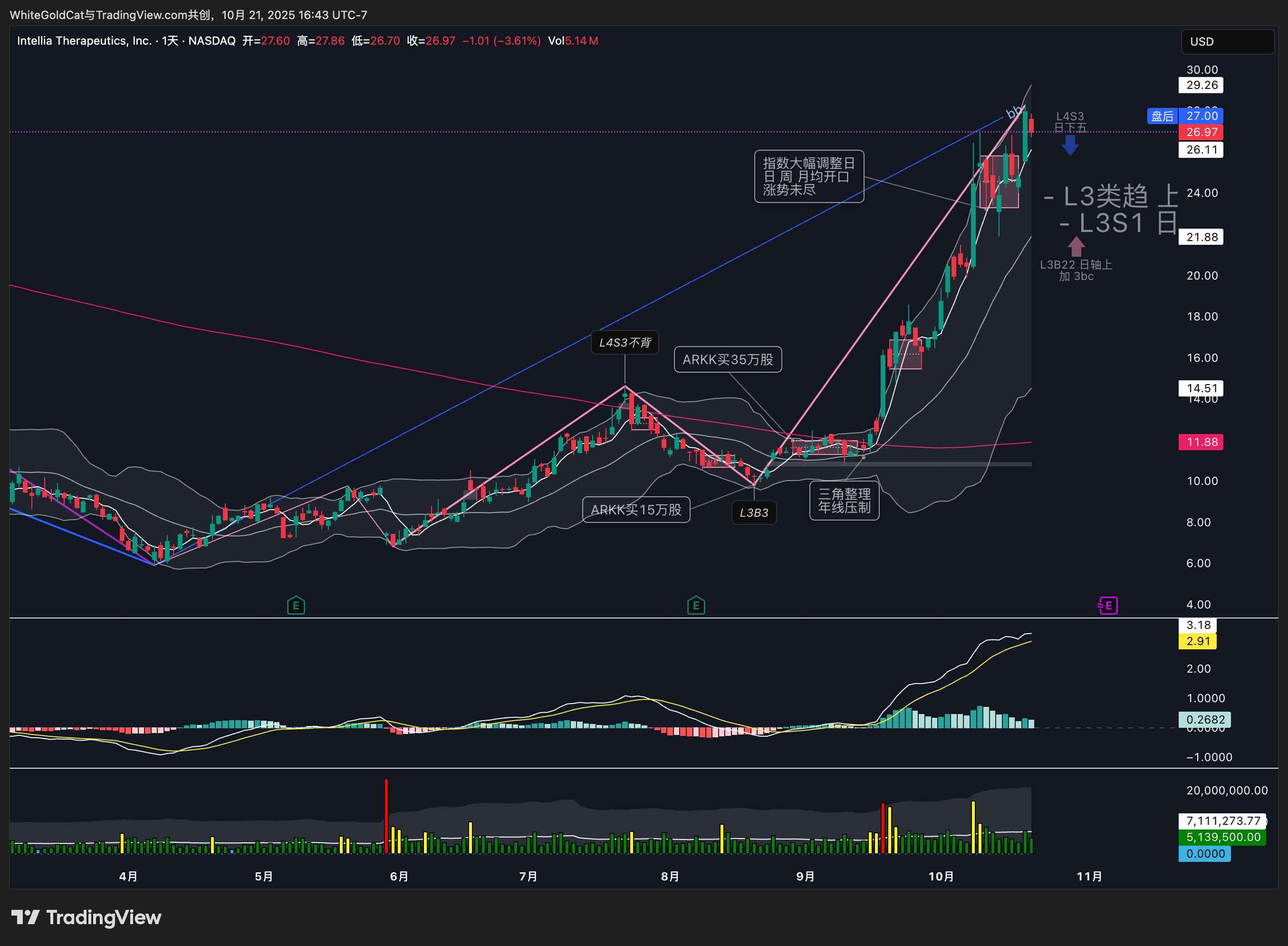Click the L4S3 日下五 note
This screenshot has width=1288, height=946.
(x=1070, y=122)
